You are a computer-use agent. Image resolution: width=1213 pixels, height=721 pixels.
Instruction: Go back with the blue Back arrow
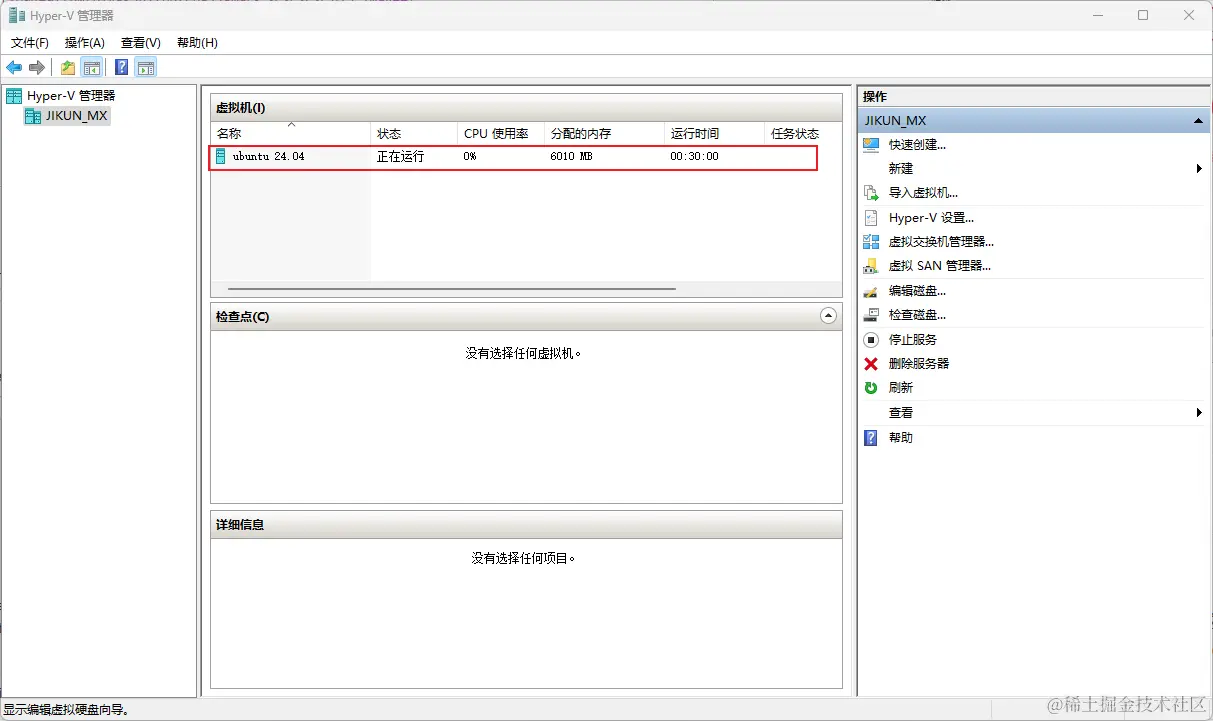(x=14, y=68)
